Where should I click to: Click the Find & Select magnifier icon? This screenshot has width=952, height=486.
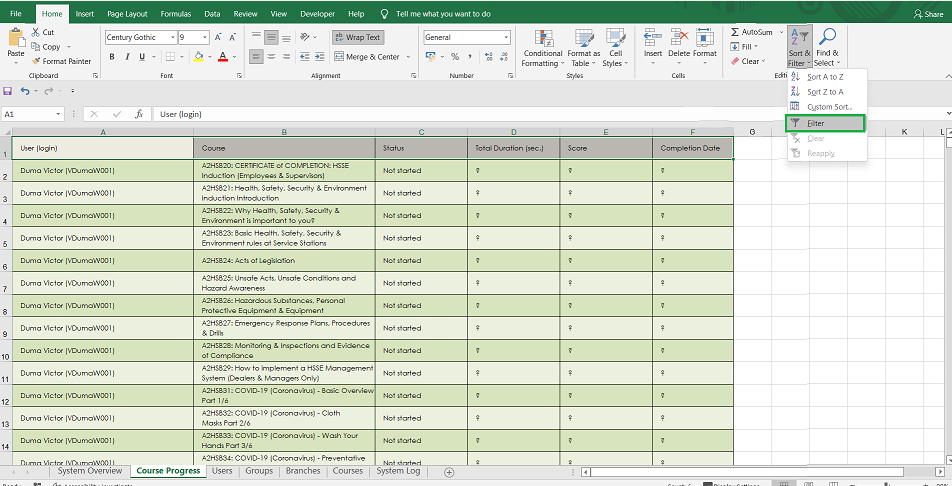(x=827, y=38)
